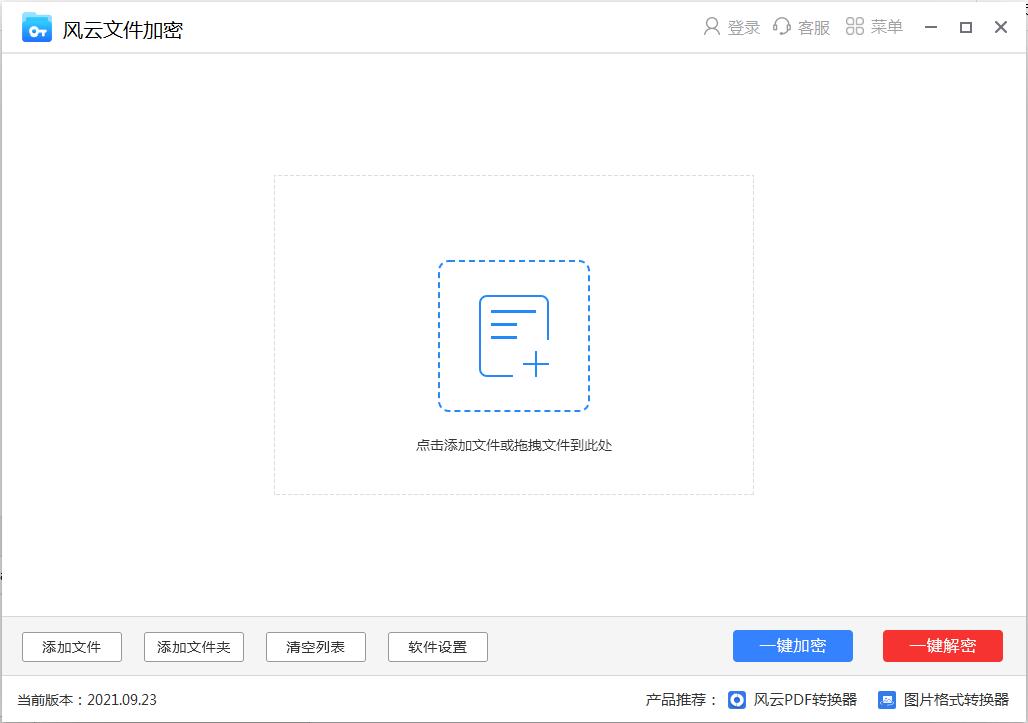The height and width of the screenshot is (723, 1028).
Task: Clear the list with 清空列表
Action: [x=315, y=647]
